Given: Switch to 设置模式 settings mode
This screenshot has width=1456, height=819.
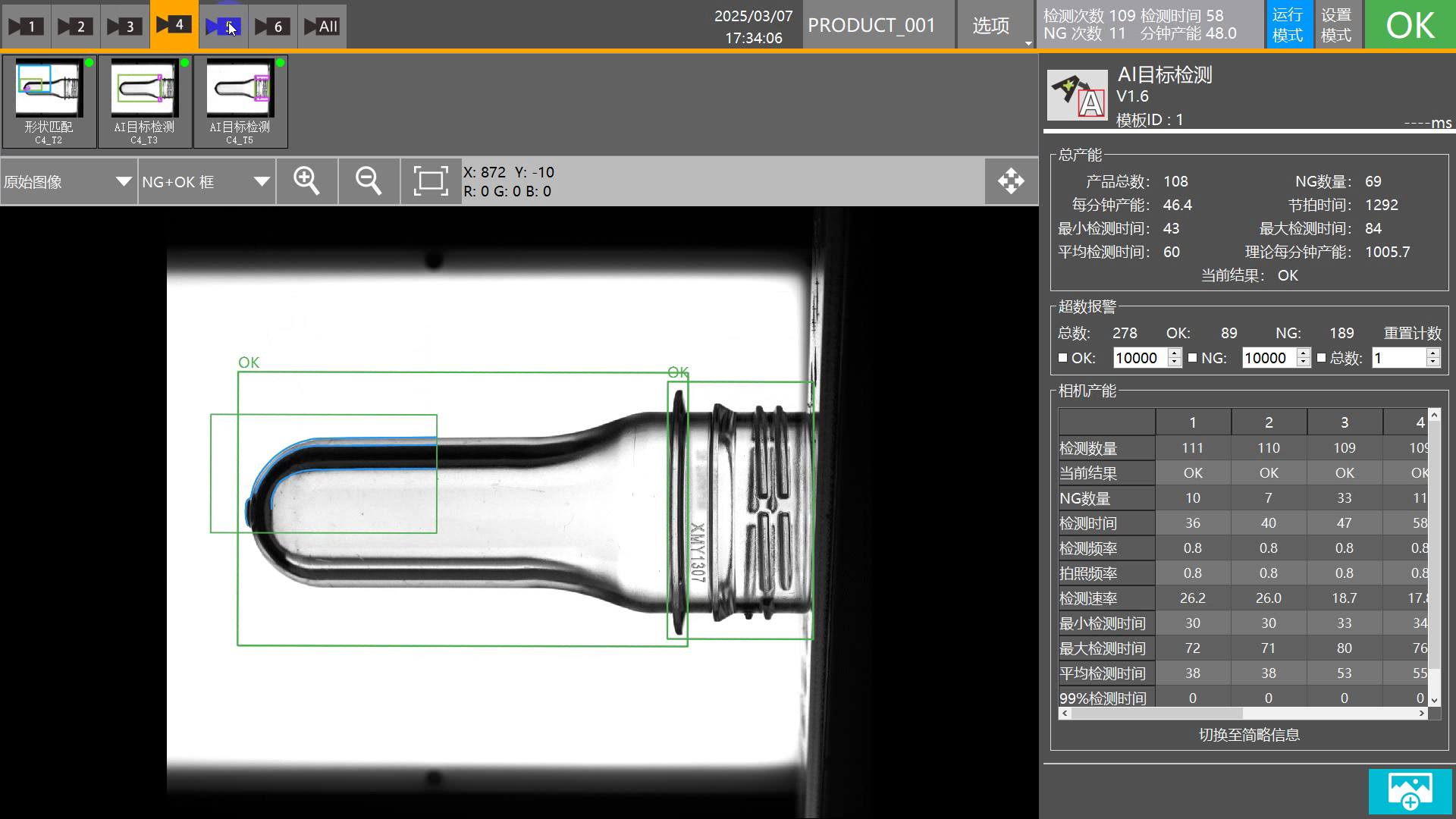Looking at the screenshot, I should [1336, 25].
